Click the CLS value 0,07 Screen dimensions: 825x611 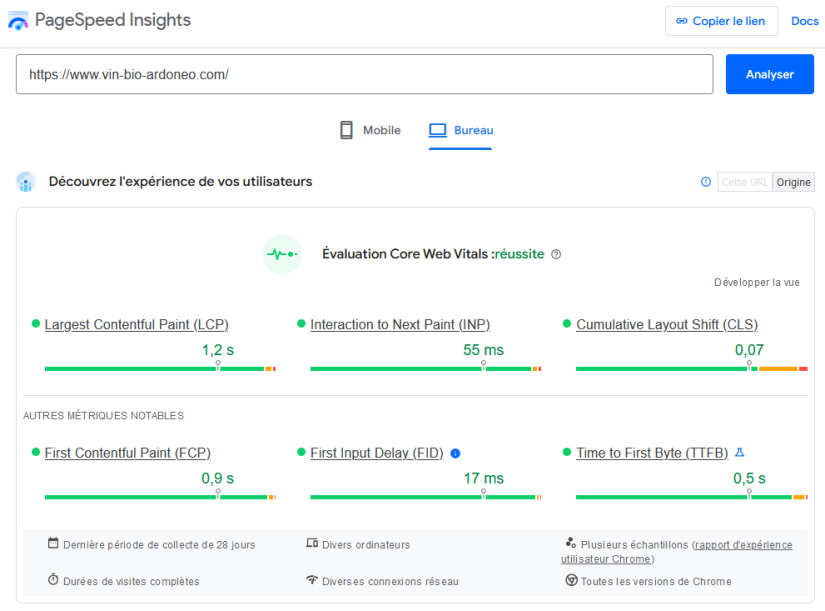749,350
